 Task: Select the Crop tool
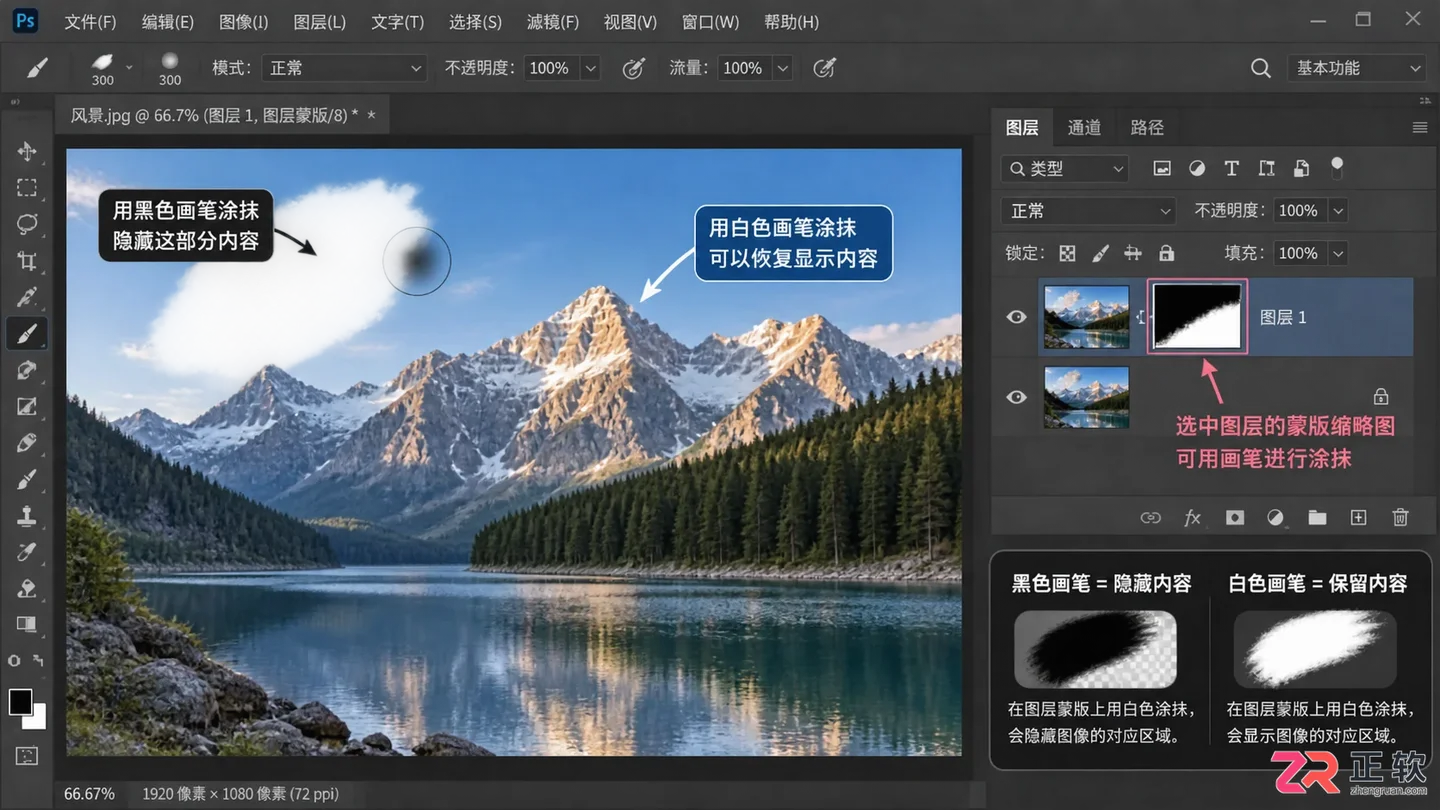(x=27, y=261)
